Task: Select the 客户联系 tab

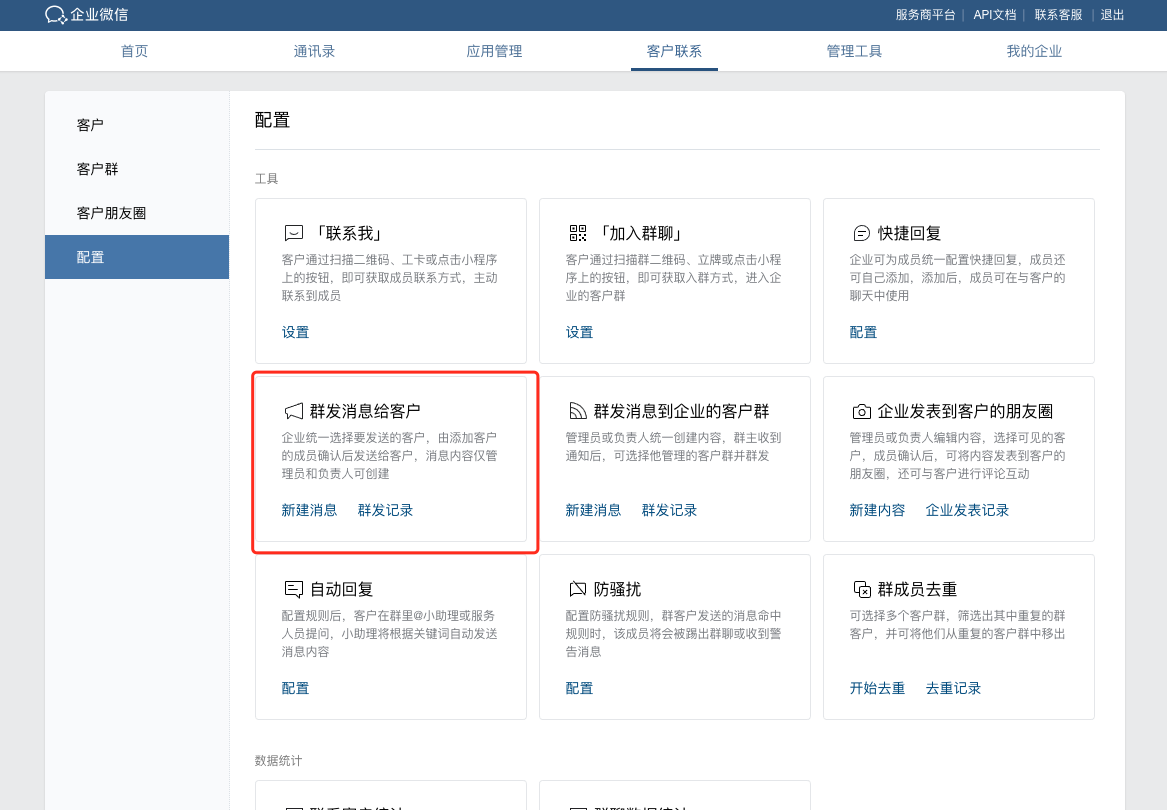Action: click(674, 51)
